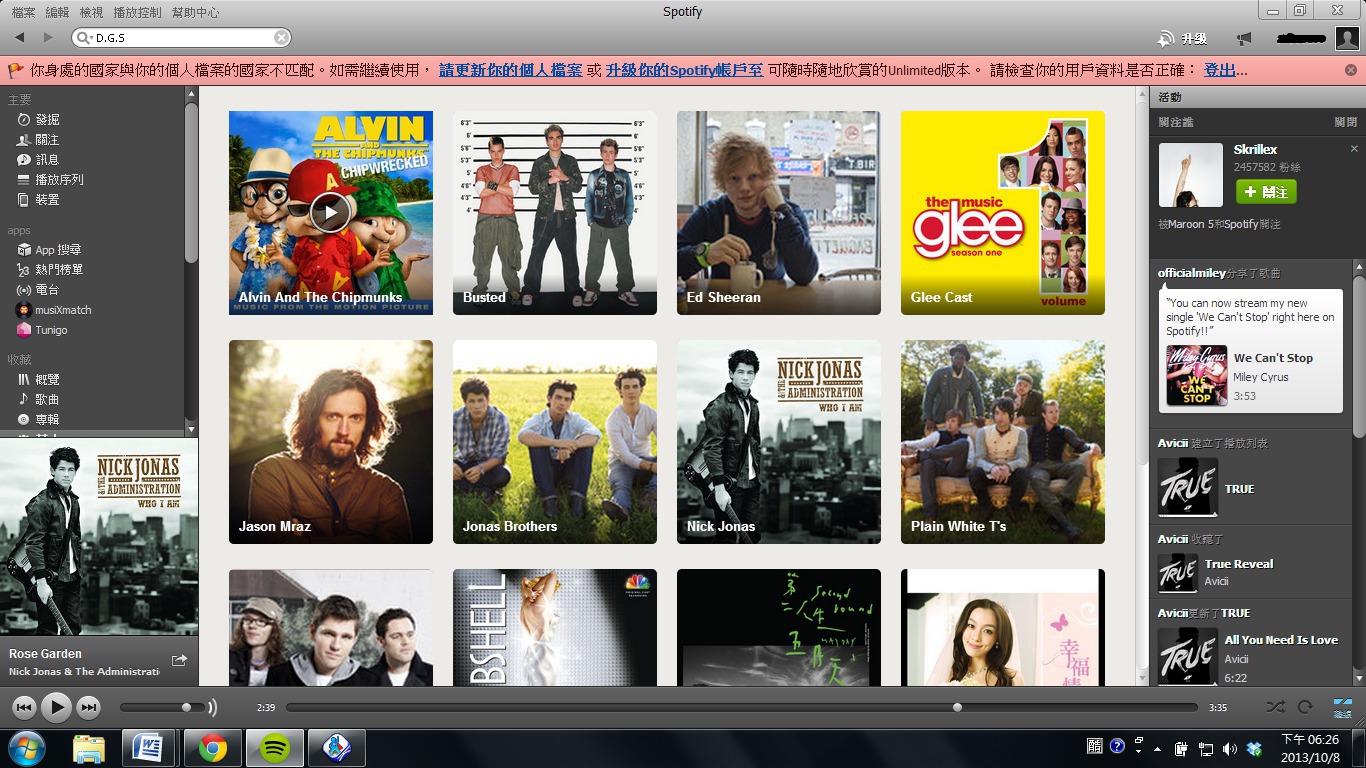The height and width of the screenshot is (768, 1366).
Task: Click the main play button
Action: tap(57, 708)
